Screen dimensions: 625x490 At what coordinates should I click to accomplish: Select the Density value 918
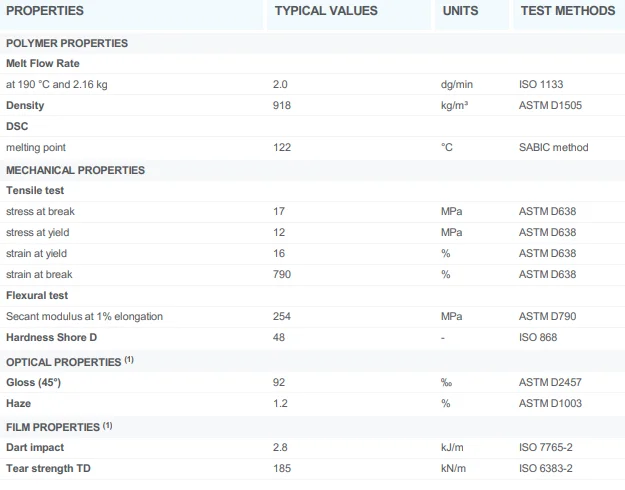pos(282,105)
